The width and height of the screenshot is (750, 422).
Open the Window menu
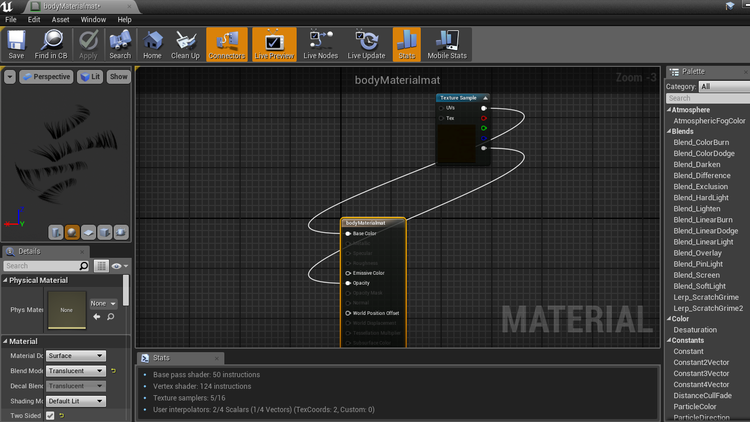pyautogui.click(x=93, y=20)
